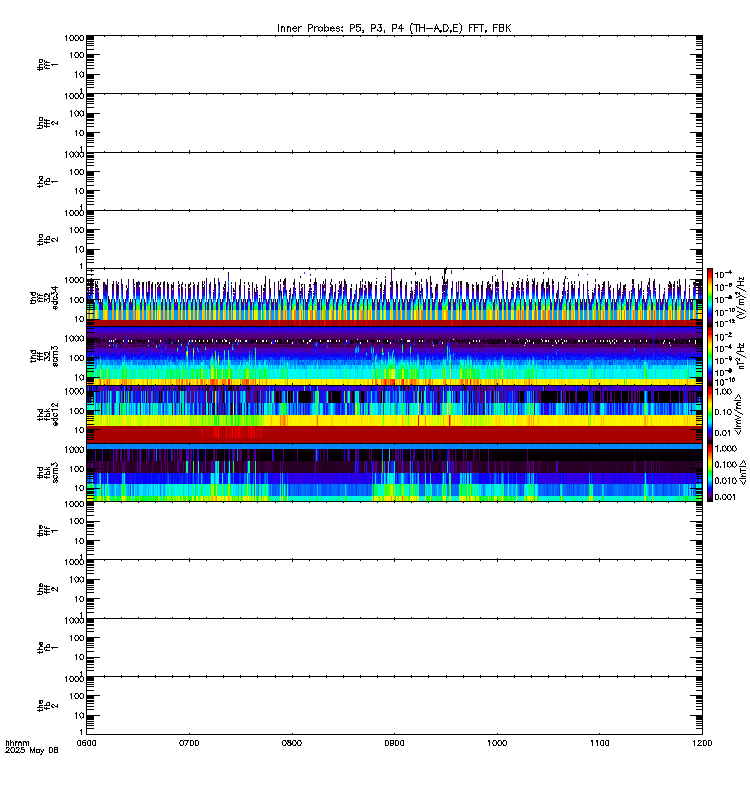Click the '<|mV/m|>' color bar unit label
Image resolution: width=750 pixels, height=800 pixels.
click(x=738, y=414)
